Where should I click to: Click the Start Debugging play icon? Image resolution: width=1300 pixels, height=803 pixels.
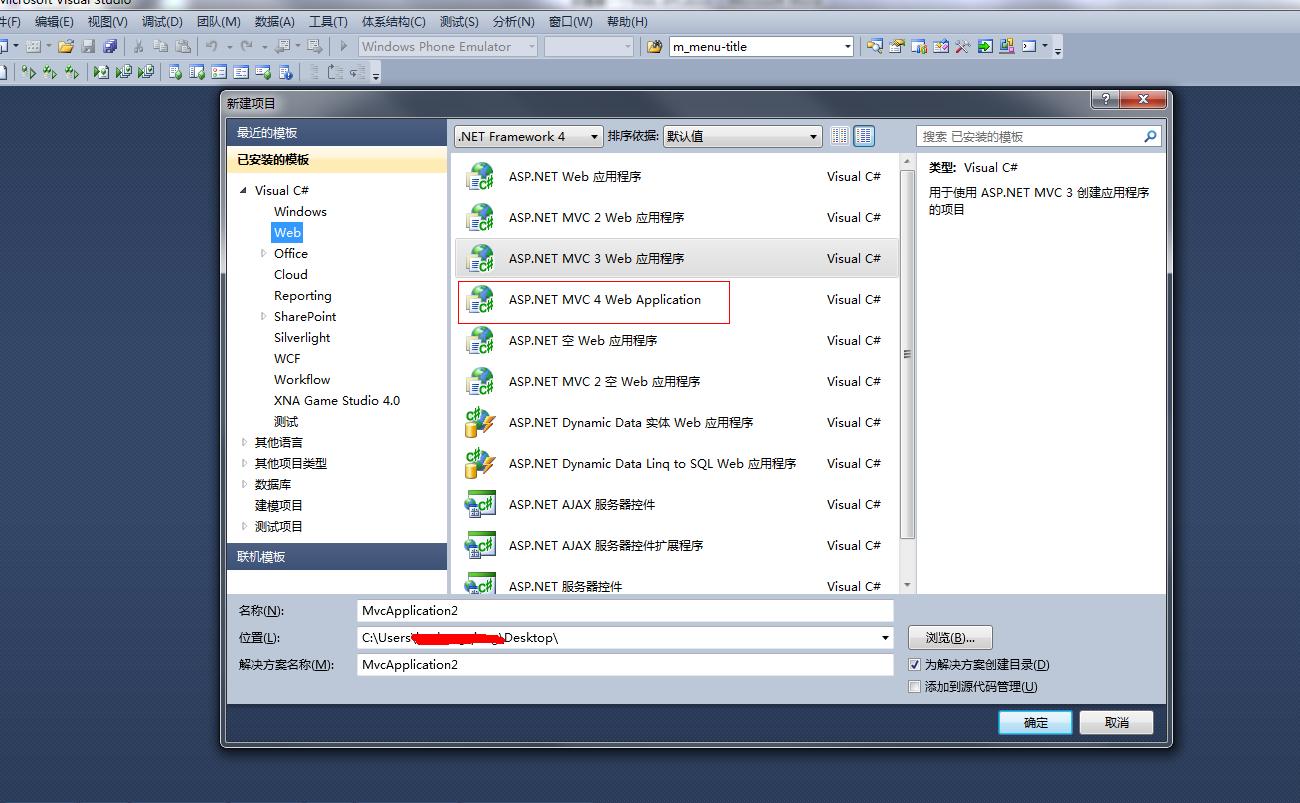(344, 46)
